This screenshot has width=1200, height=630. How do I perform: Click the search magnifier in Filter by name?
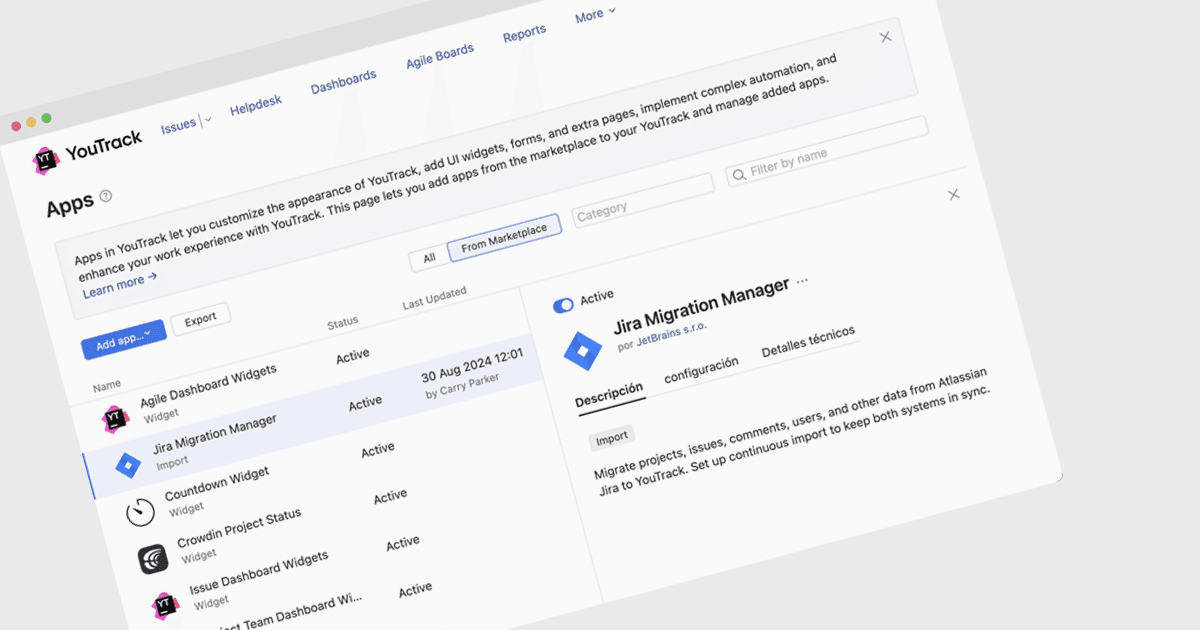[x=738, y=175]
